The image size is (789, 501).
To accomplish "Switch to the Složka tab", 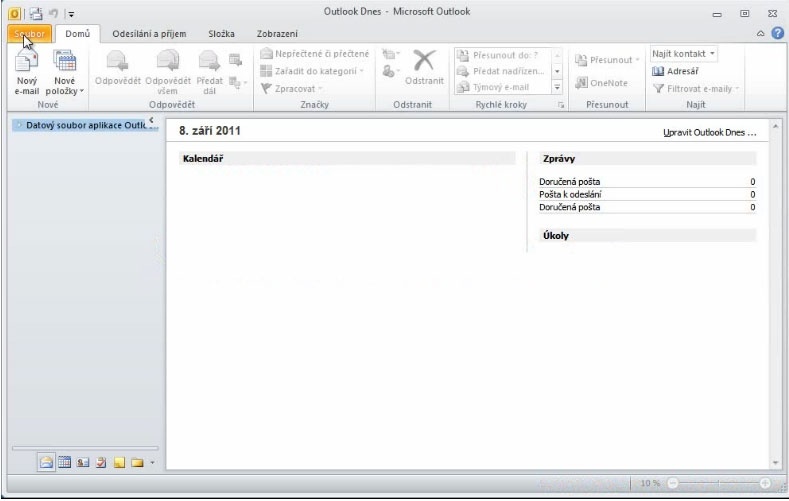I will [x=221, y=34].
